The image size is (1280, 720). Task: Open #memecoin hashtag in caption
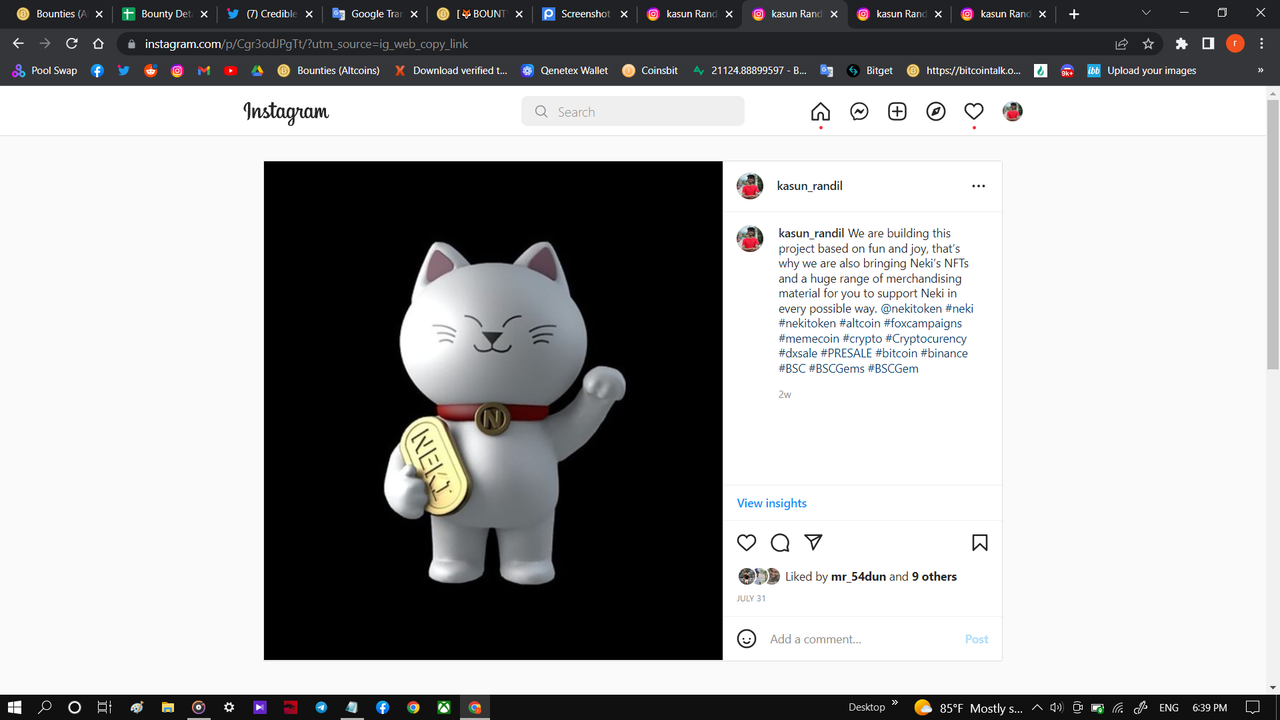coord(809,338)
